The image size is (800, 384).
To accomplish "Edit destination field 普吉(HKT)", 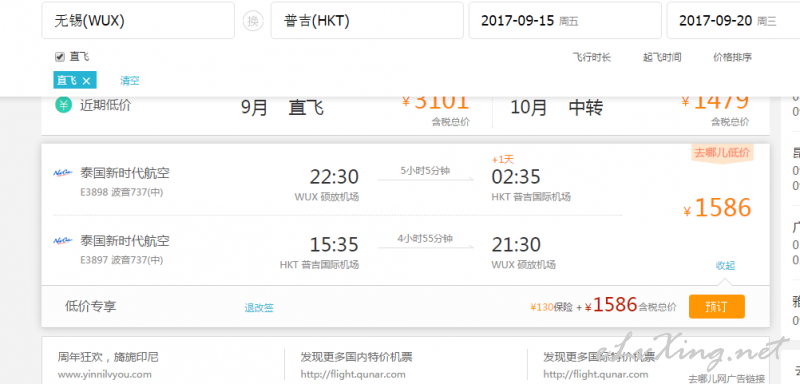I will 367,20.
